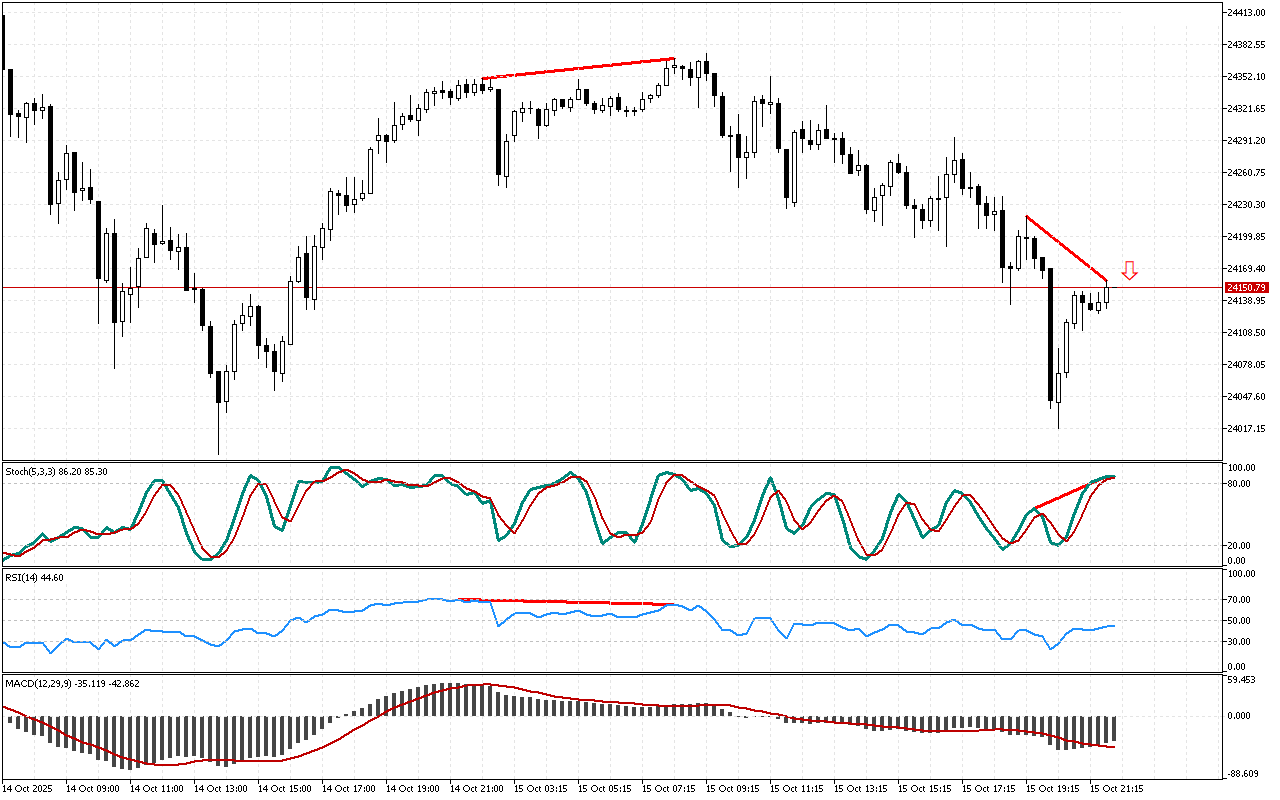Click the 15 Oct 07:15 time label
This screenshot has height=800, width=1280.
click(x=670, y=788)
